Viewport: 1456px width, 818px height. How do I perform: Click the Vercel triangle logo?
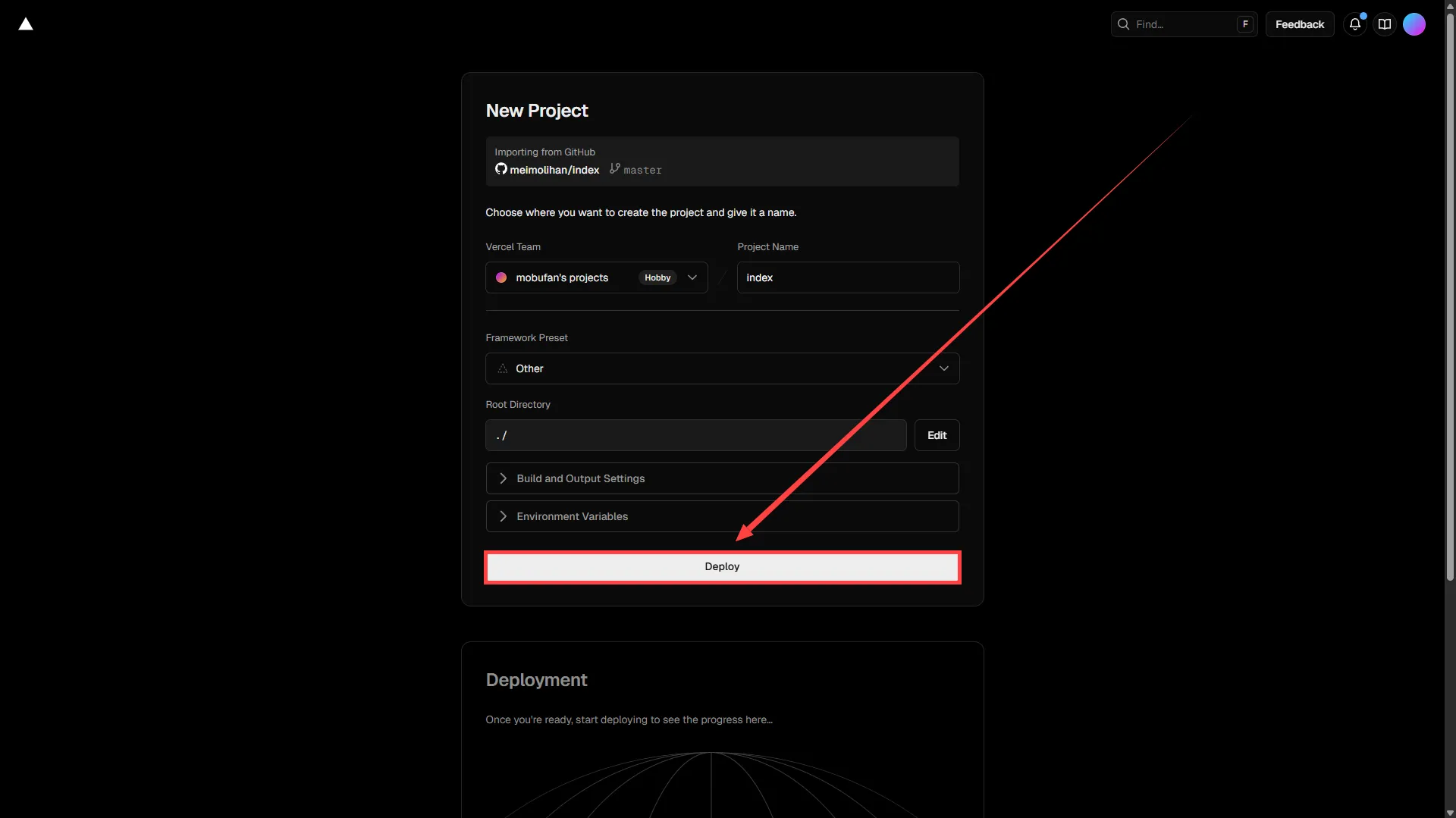click(x=26, y=24)
